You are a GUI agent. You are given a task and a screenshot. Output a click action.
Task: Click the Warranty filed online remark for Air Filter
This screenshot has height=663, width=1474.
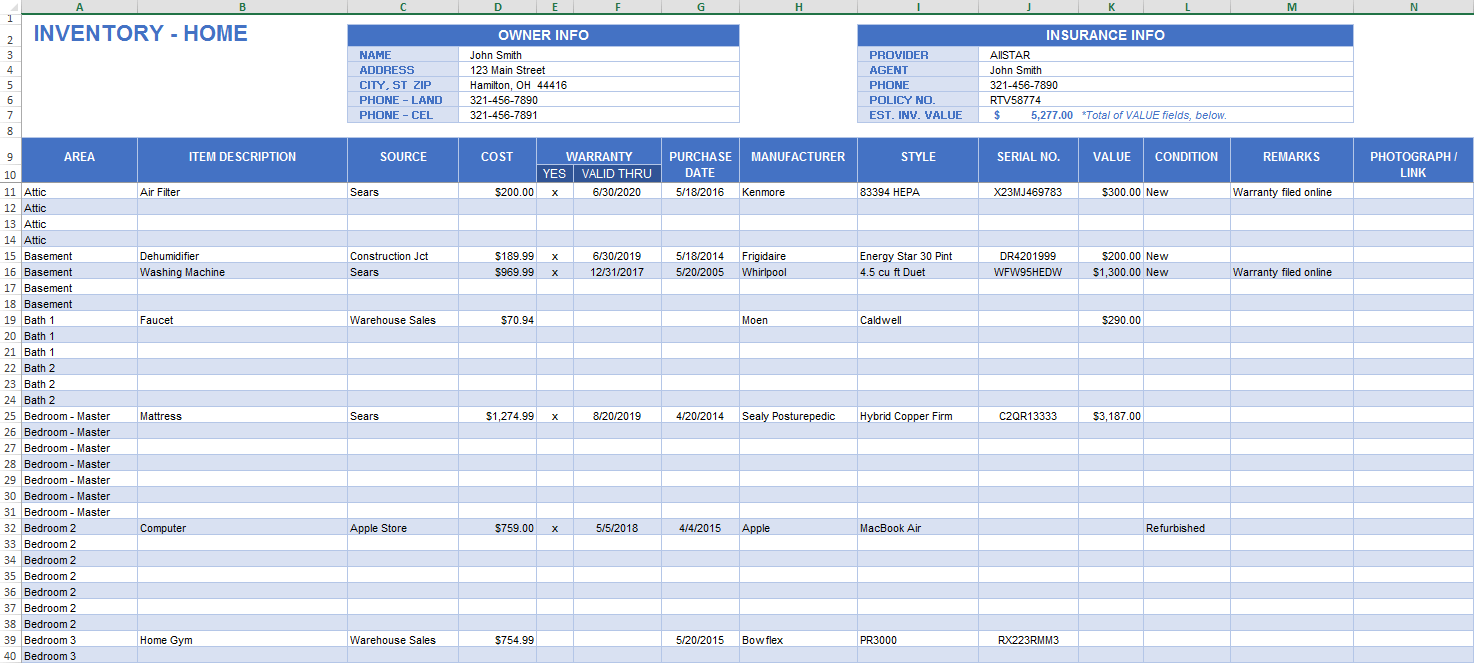(x=1290, y=191)
